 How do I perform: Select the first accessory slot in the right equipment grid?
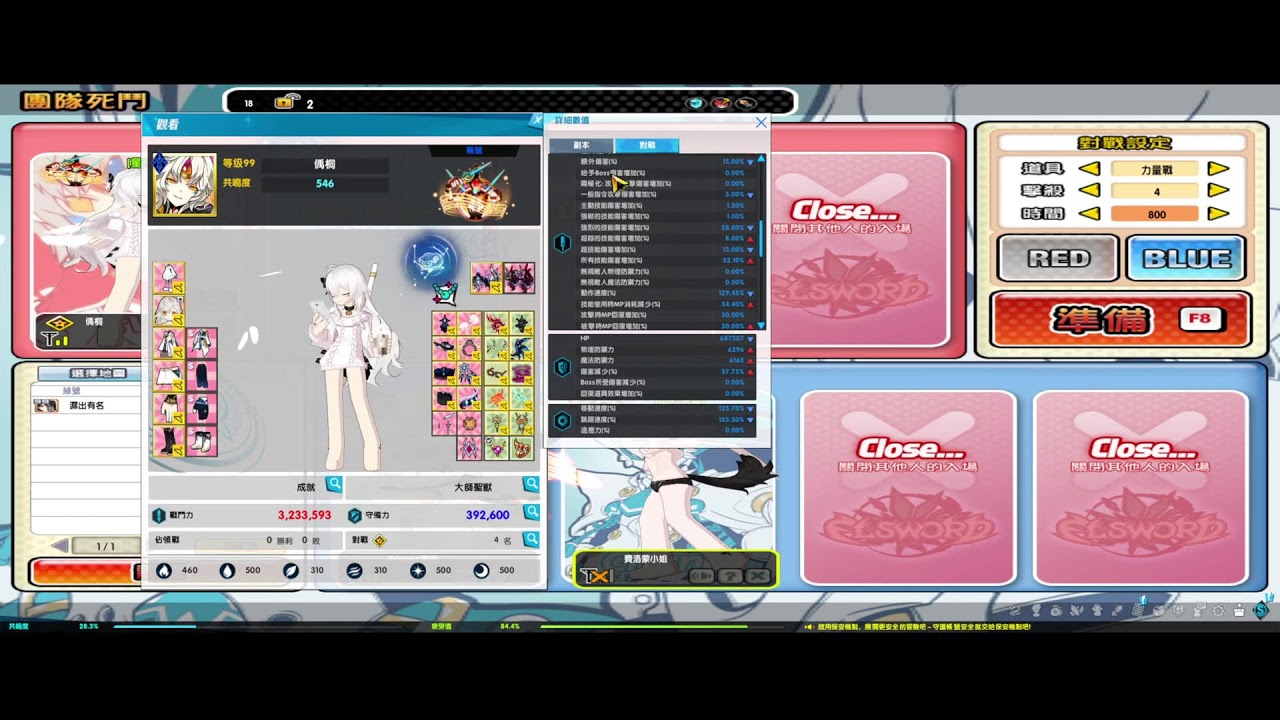pos(445,323)
